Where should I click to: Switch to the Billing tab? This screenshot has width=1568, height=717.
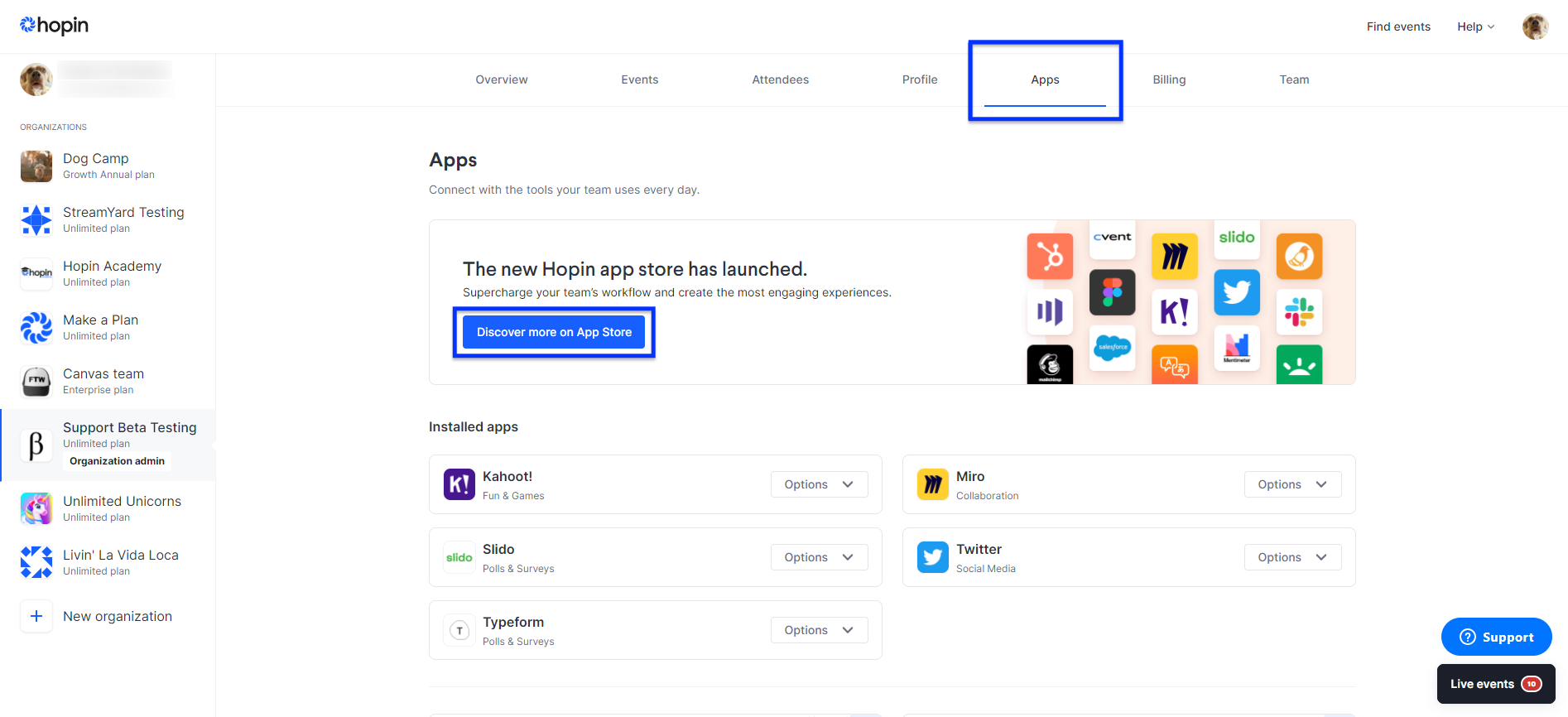click(x=1169, y=79)
